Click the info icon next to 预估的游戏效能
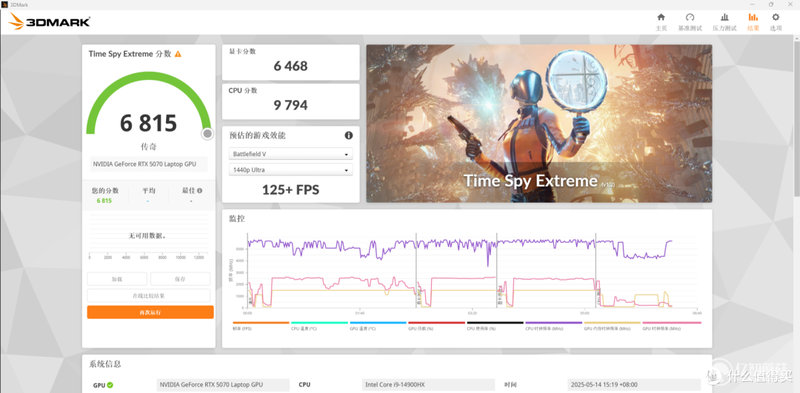The image size is (800, 393). pyautogui.click(x=348, y=135)
